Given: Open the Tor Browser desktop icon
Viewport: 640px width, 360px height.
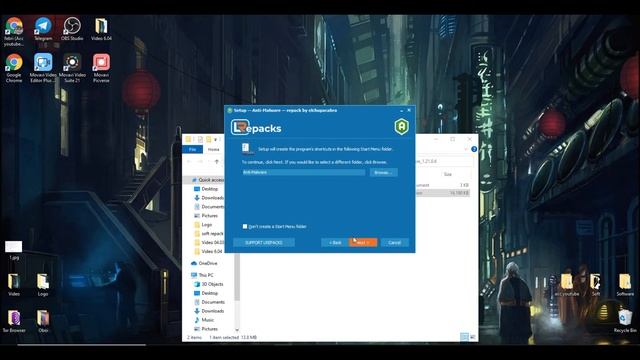Looking at the screenshot, I should (14, 321).
